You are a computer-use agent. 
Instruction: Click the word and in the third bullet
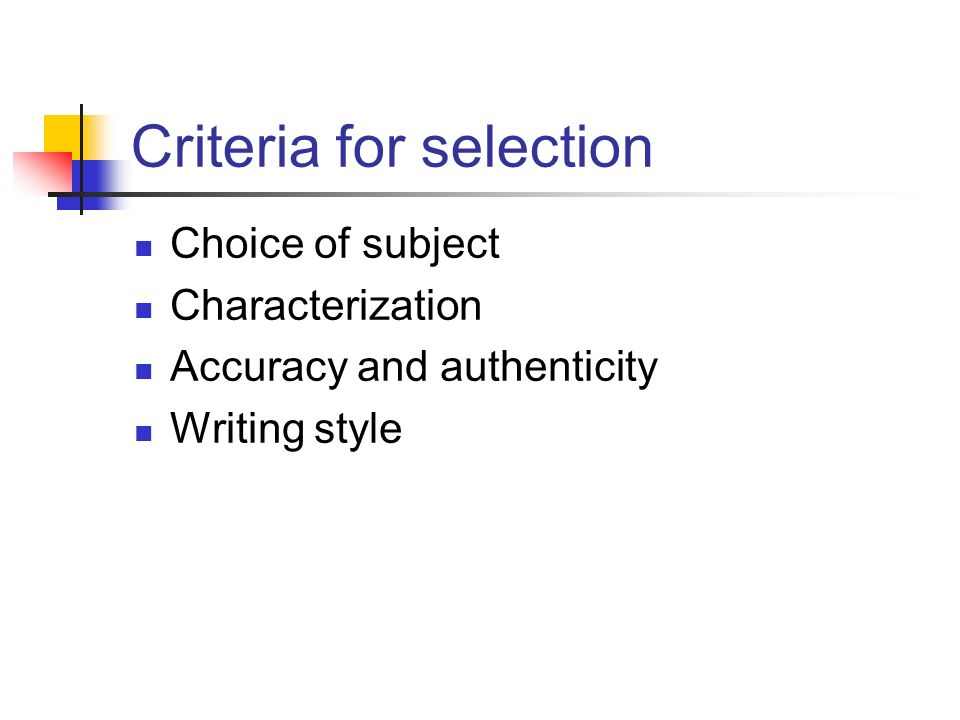point(392,367)
